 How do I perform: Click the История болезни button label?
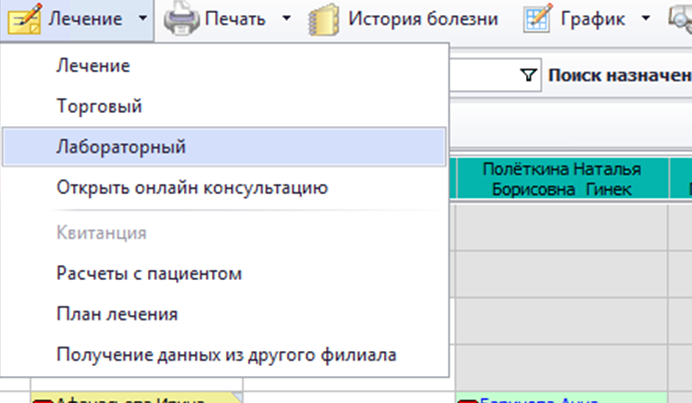[x=423, y=18]
